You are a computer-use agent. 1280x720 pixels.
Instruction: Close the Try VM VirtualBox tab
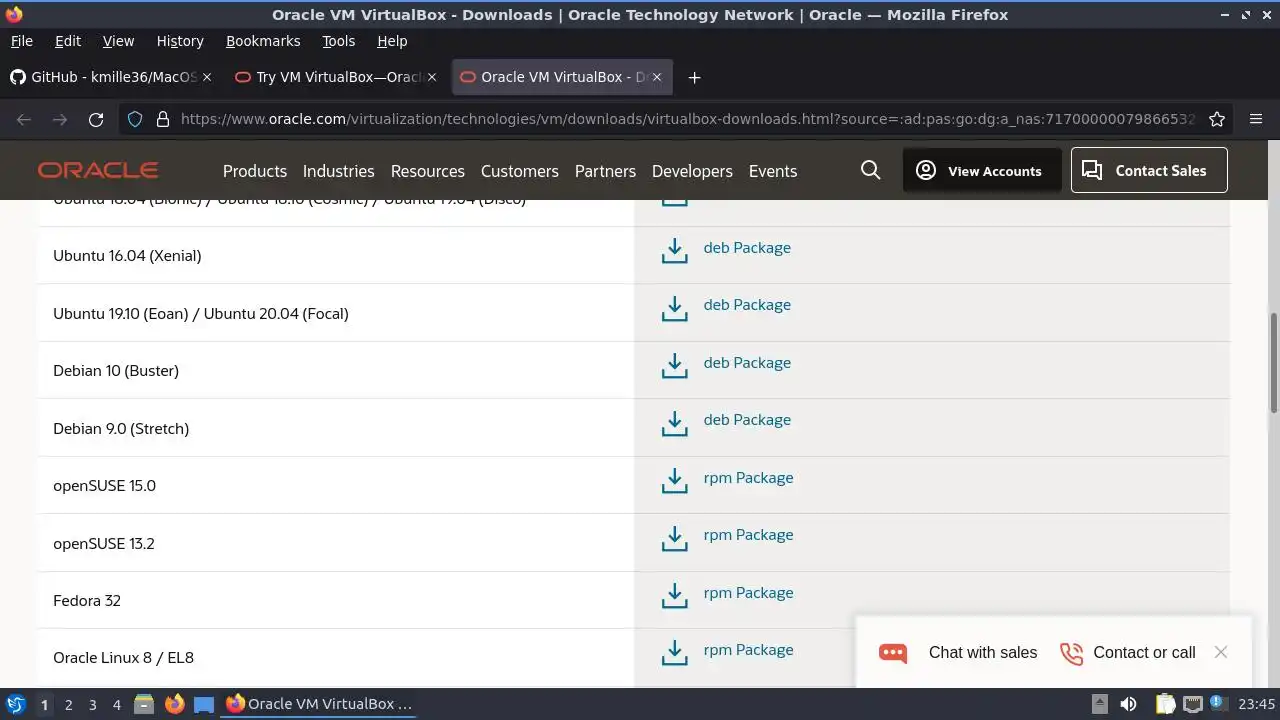pos(432,77)
